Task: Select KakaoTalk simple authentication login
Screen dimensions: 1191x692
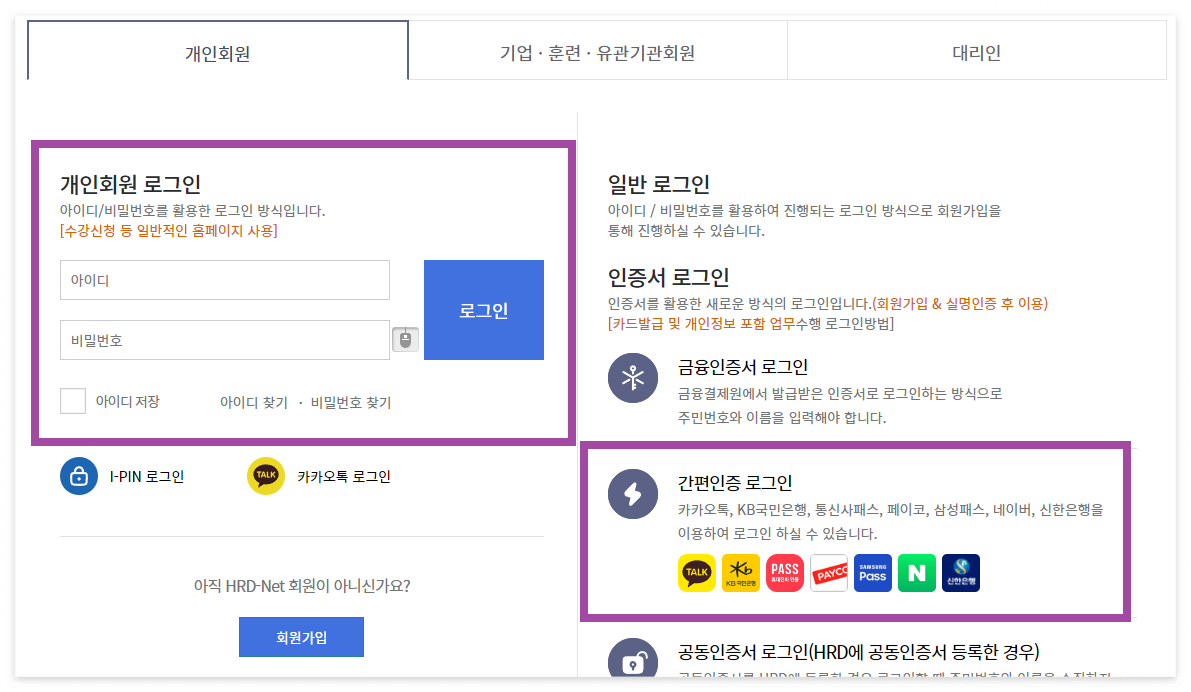Action: 697,573
